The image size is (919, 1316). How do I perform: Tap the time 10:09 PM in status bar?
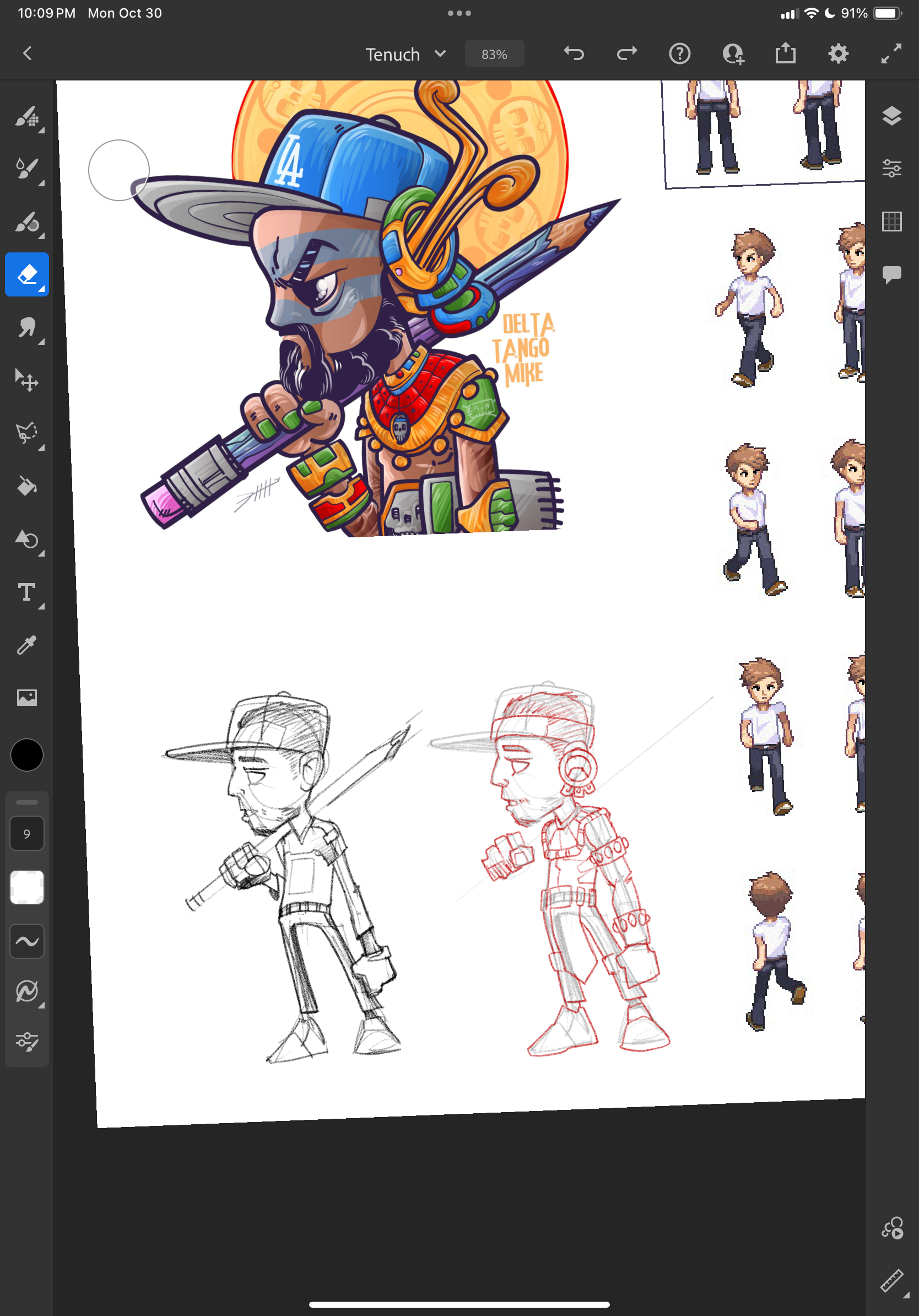click(x=46, y=13)
